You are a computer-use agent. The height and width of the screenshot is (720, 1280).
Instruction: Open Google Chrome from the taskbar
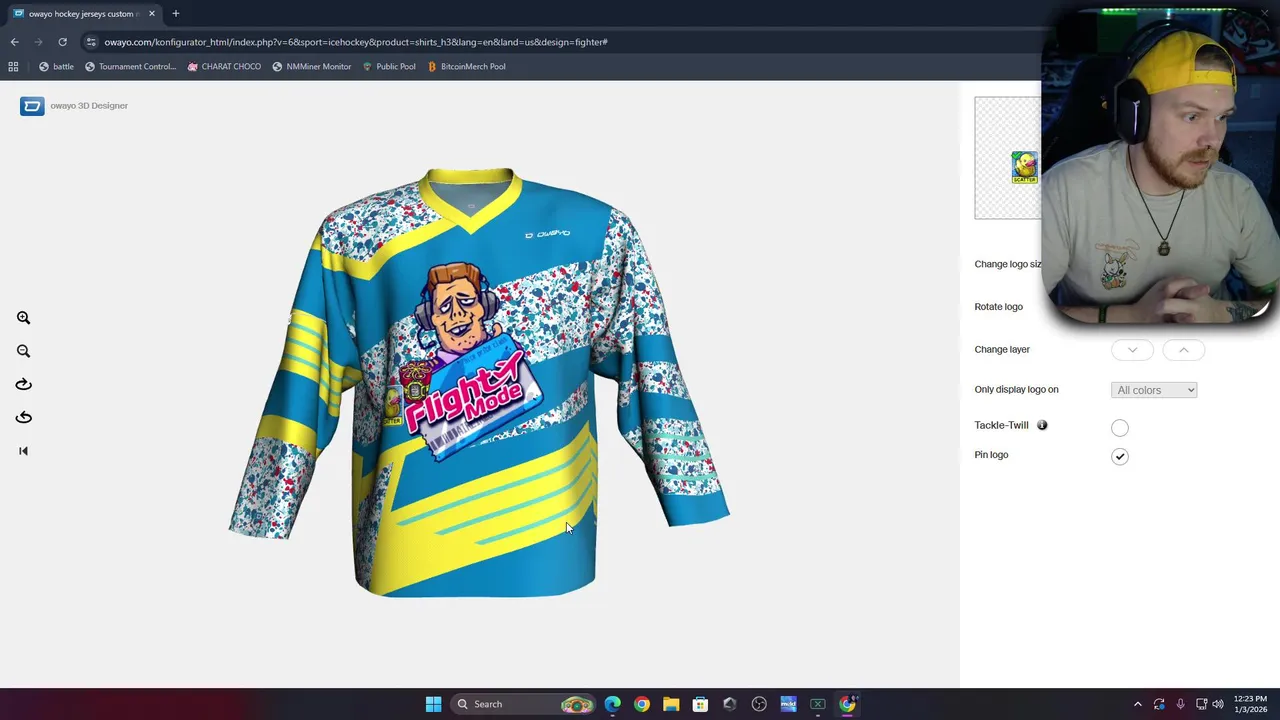point(641,704)
